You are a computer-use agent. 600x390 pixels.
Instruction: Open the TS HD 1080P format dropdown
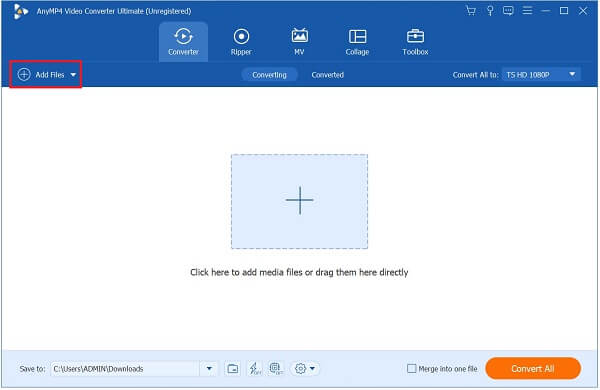541,75
